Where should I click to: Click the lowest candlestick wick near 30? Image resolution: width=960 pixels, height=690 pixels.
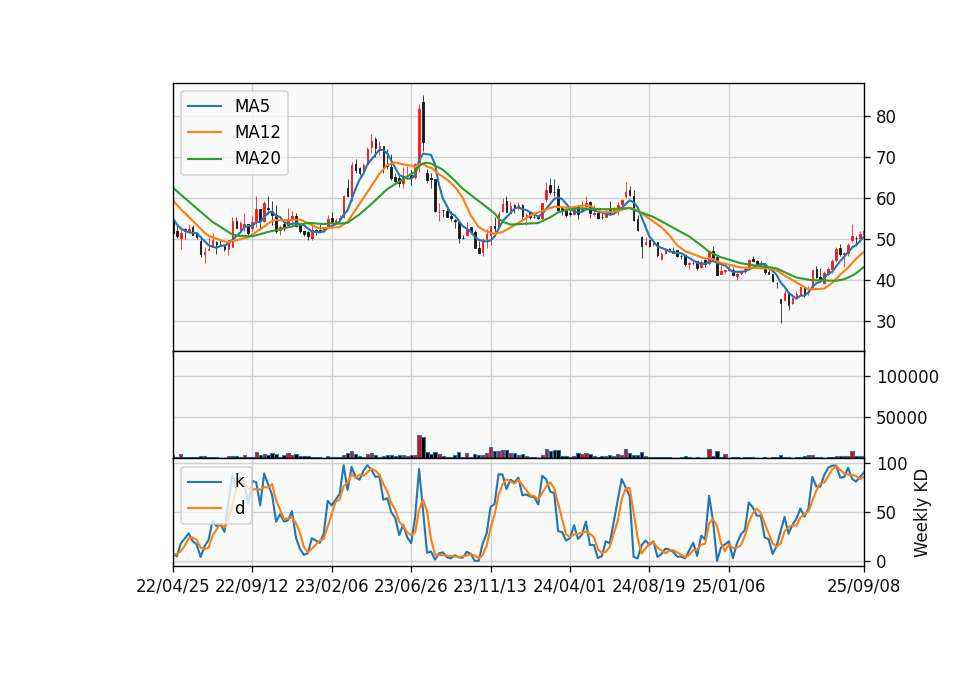tap(781, 311)
